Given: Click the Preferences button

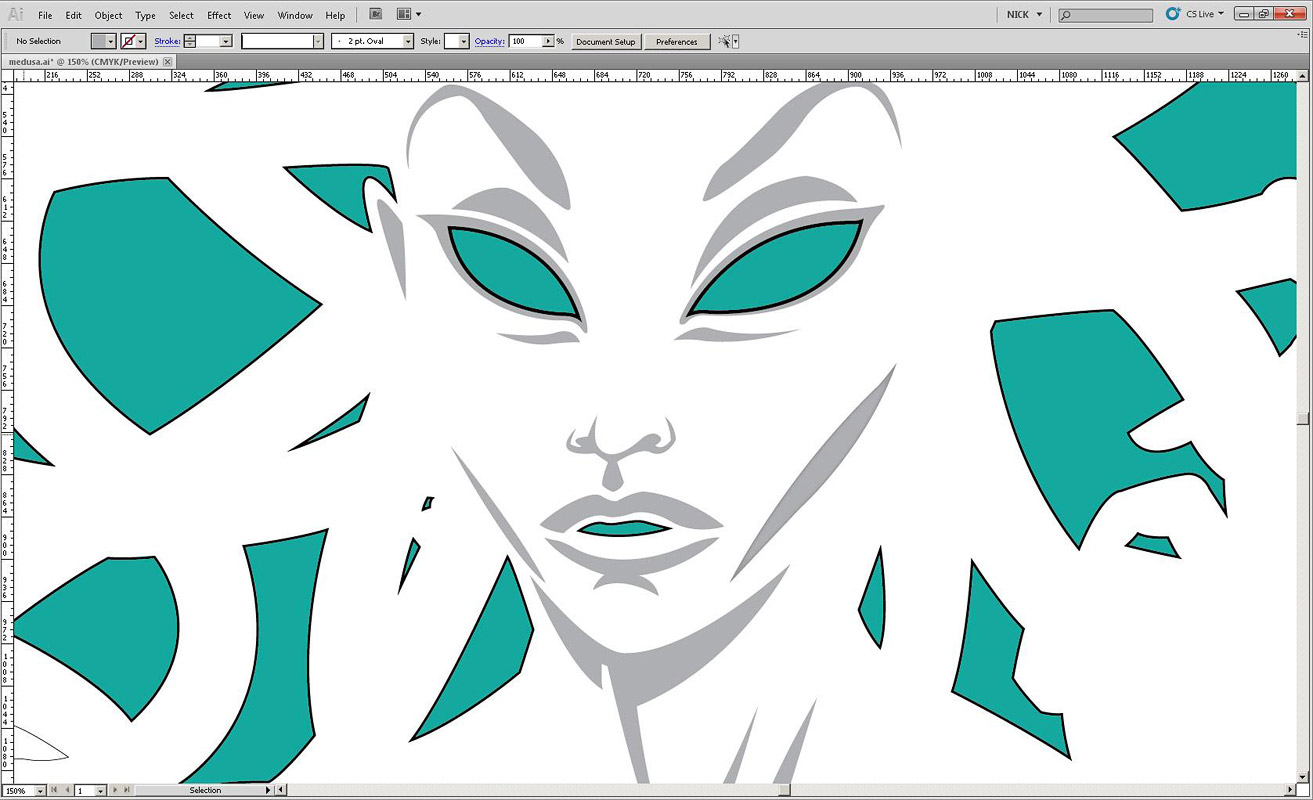Looking at the screenshot, I should 677,42.
